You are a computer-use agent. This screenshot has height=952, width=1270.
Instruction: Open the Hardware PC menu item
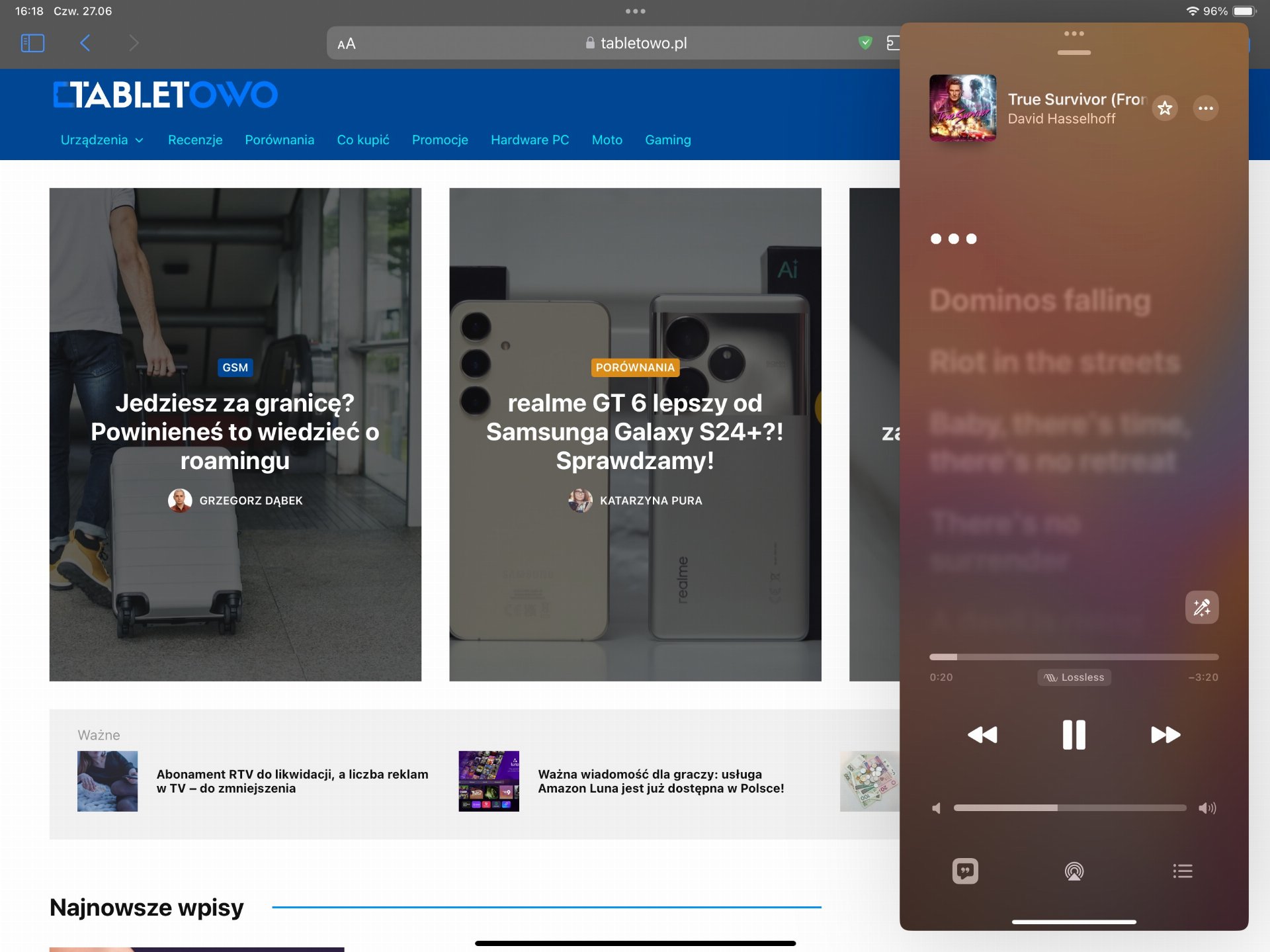tap(530, 140)
